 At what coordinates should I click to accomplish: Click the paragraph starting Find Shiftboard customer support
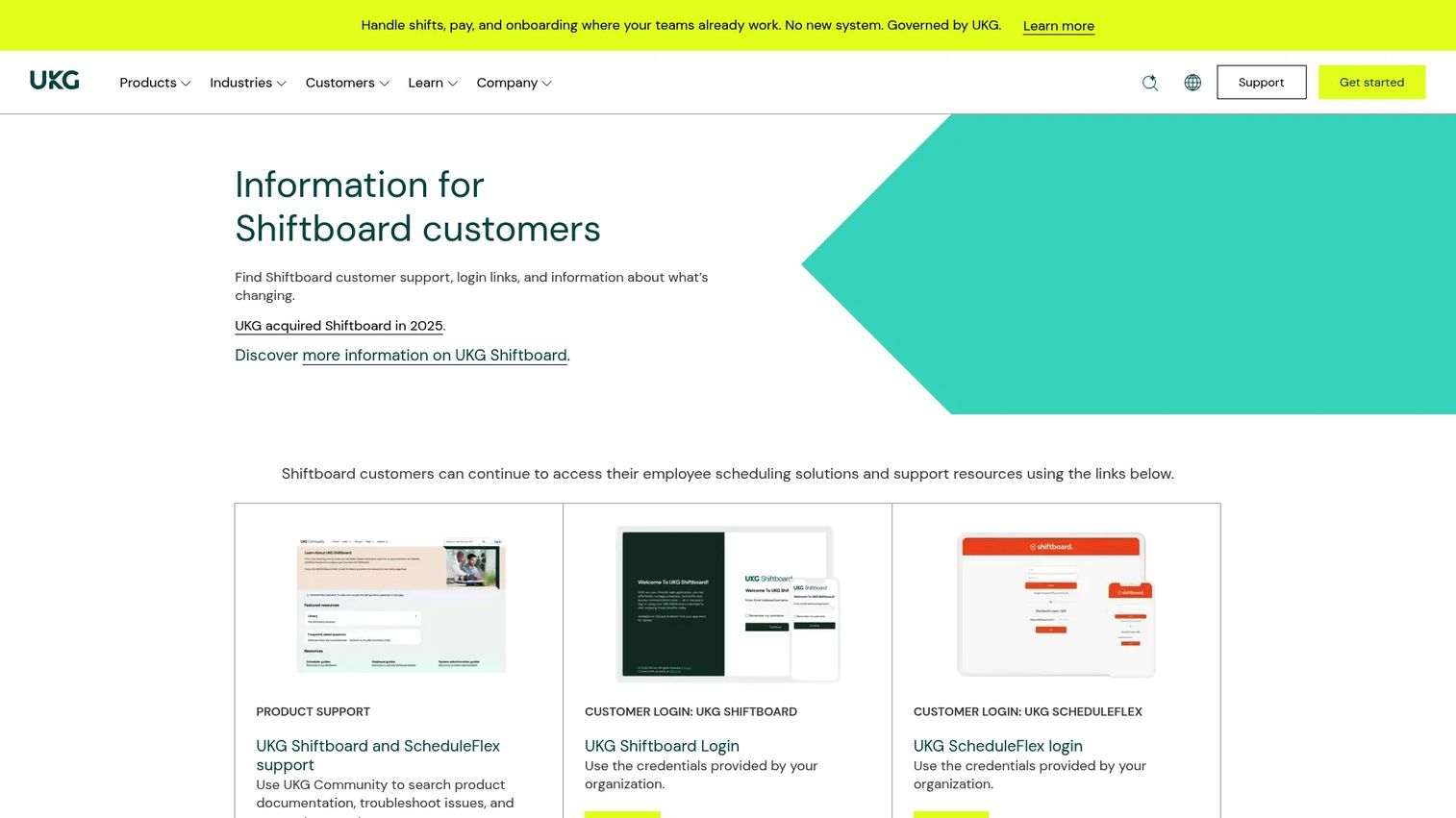tap(471, 286)
